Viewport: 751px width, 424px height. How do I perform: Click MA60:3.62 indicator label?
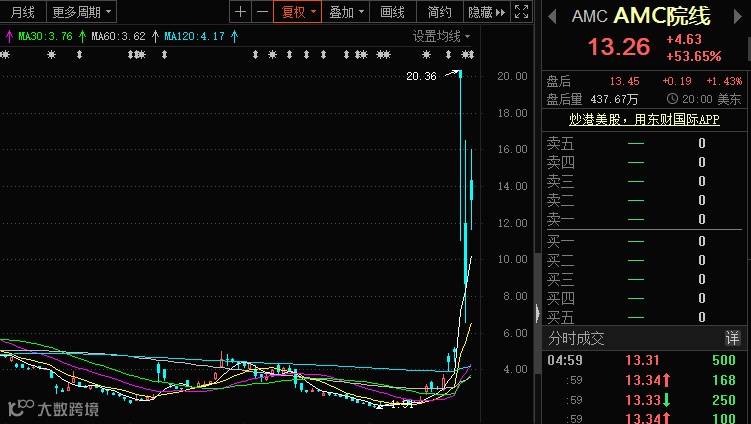[x=118, y=36]
